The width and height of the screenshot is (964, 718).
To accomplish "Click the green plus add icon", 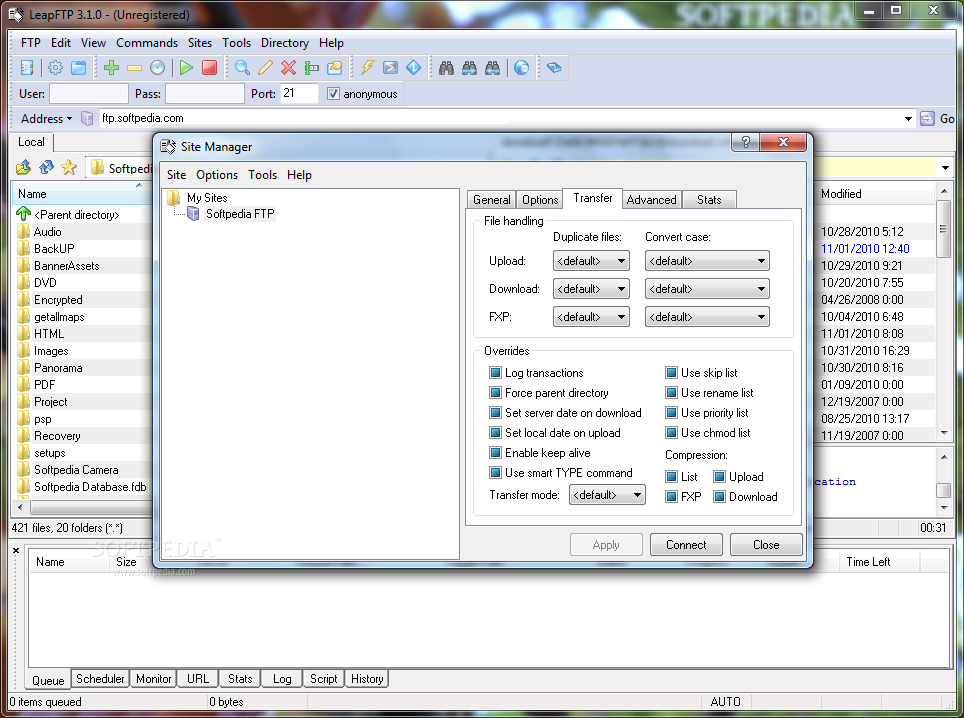I will point(111,68).
